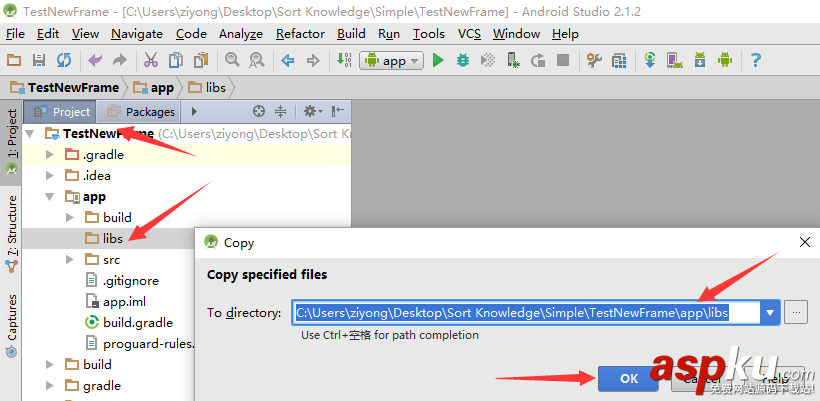Click the browse ellipsis button

pos(796,313)
